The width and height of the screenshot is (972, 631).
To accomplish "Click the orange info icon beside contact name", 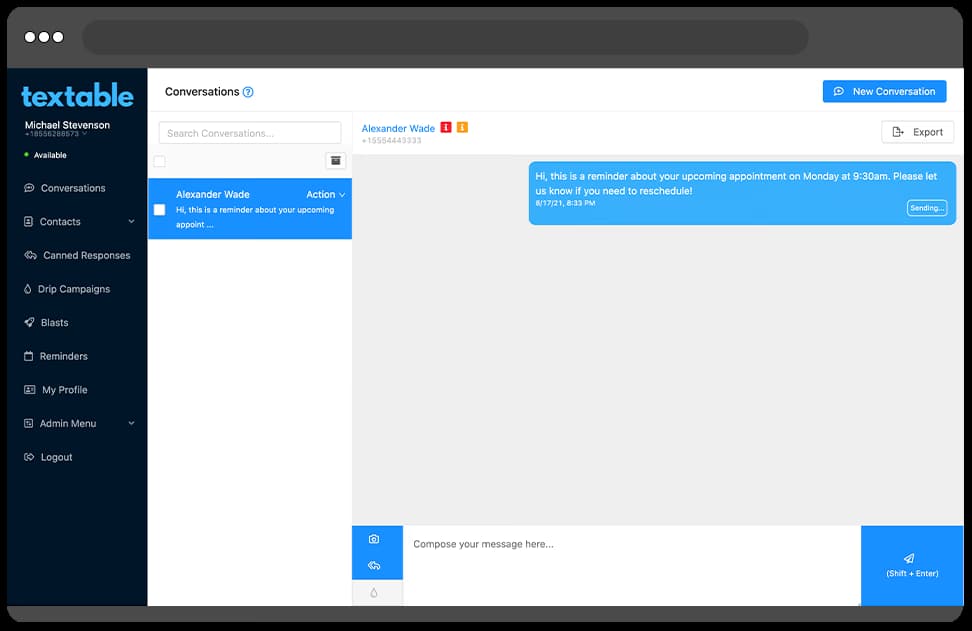I will coord(462,128).
